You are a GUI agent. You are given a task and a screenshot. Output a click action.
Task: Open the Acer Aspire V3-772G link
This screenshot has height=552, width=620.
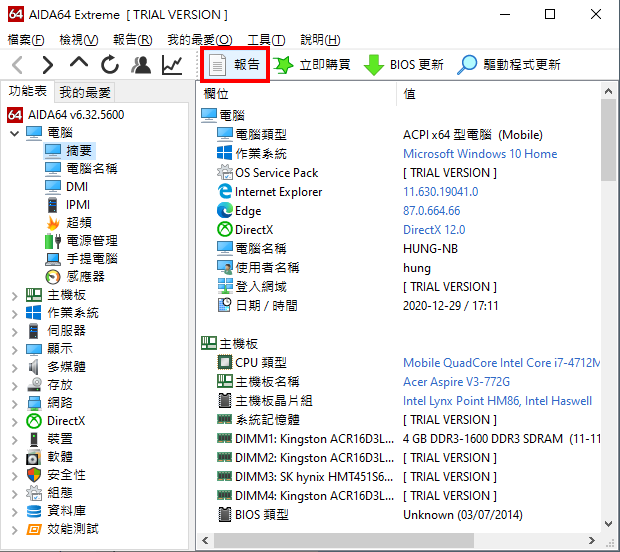tap(456, 382)
